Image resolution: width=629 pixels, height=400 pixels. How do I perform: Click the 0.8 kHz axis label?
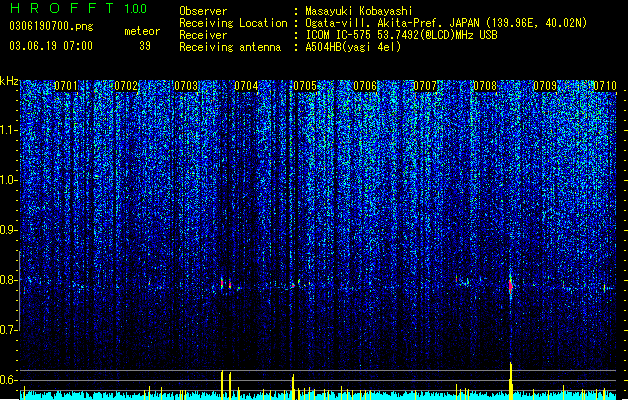[x=9, y=280]
